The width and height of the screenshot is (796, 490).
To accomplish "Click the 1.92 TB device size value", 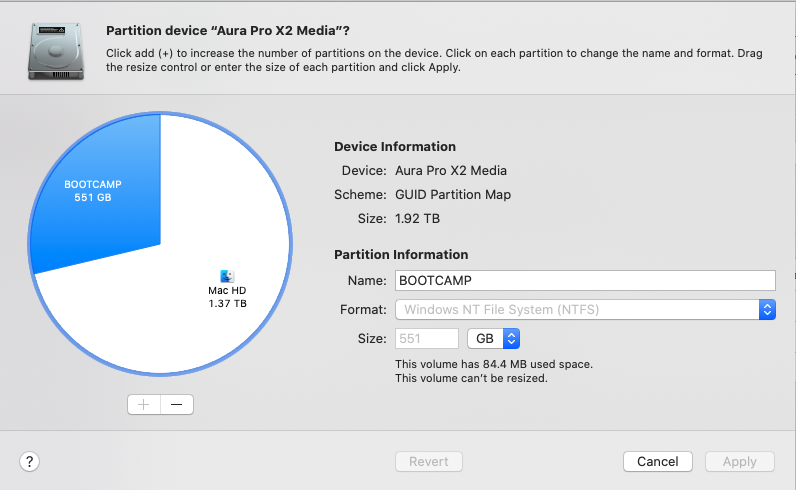I will [418, 218].
